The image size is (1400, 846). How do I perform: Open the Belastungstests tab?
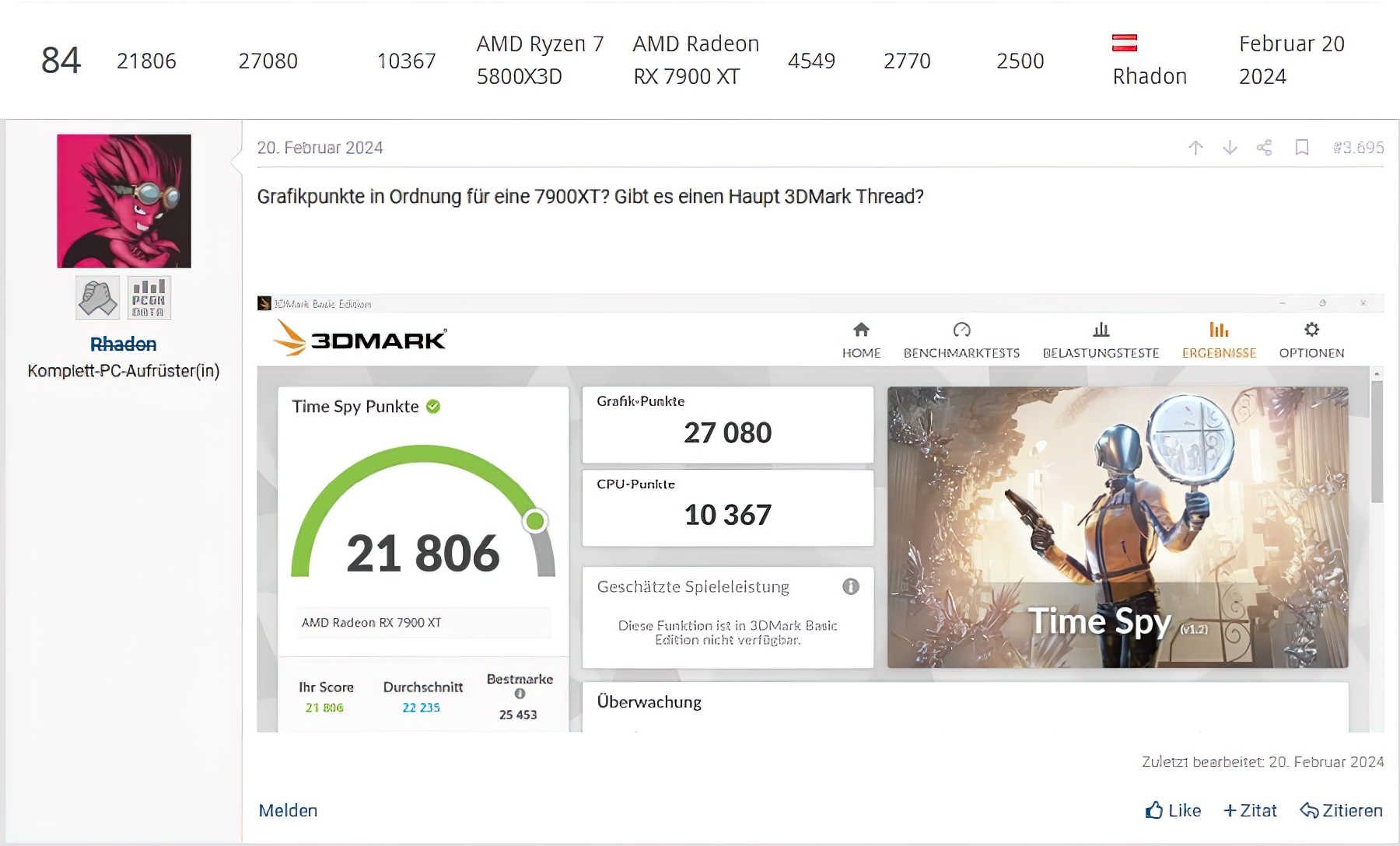(1101, 341)
